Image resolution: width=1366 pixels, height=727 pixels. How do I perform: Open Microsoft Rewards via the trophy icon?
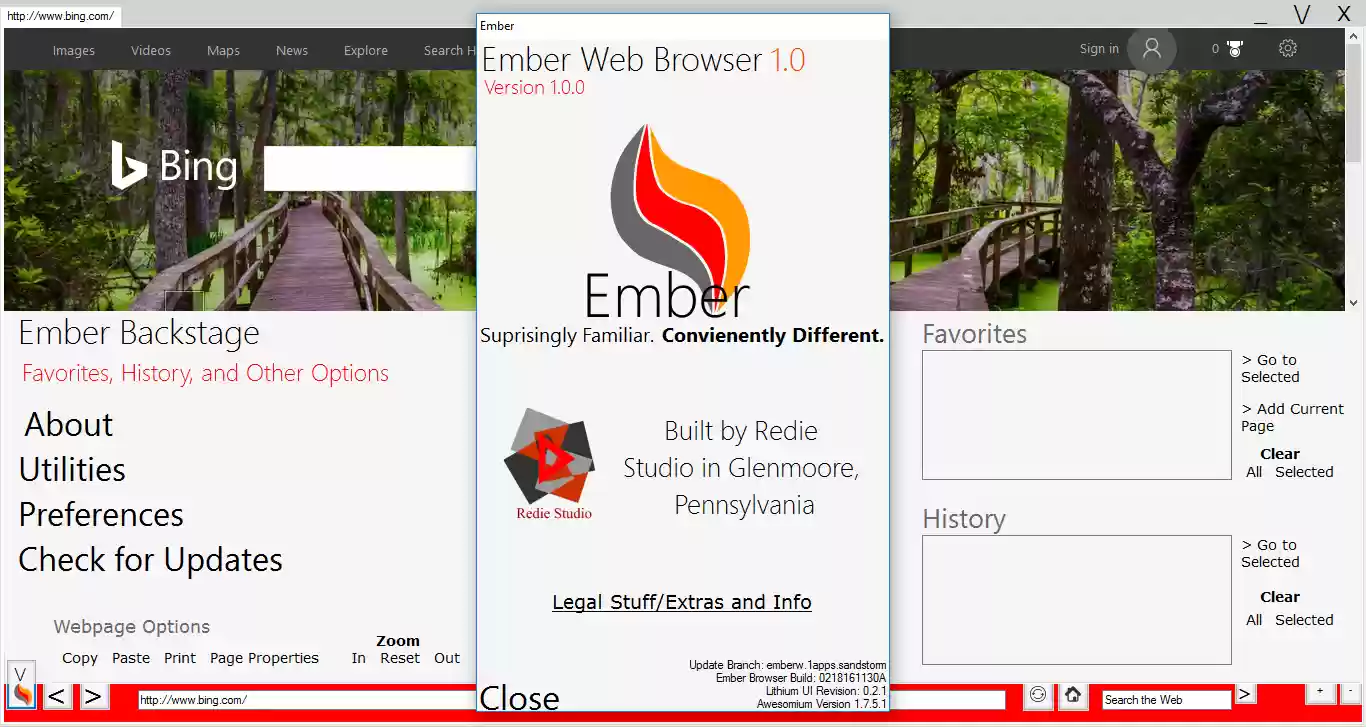tap(1236, 47)
